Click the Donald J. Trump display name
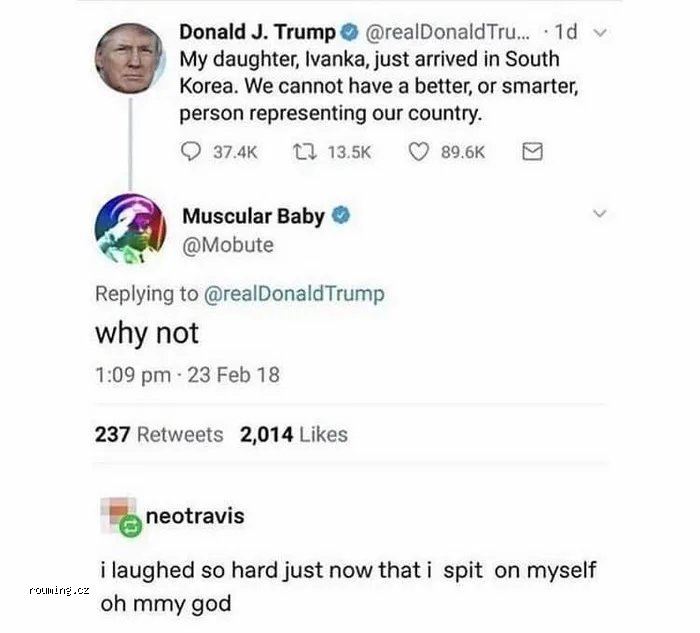The width and height of the screenshot is (700, 633). [x=258, y=32]
